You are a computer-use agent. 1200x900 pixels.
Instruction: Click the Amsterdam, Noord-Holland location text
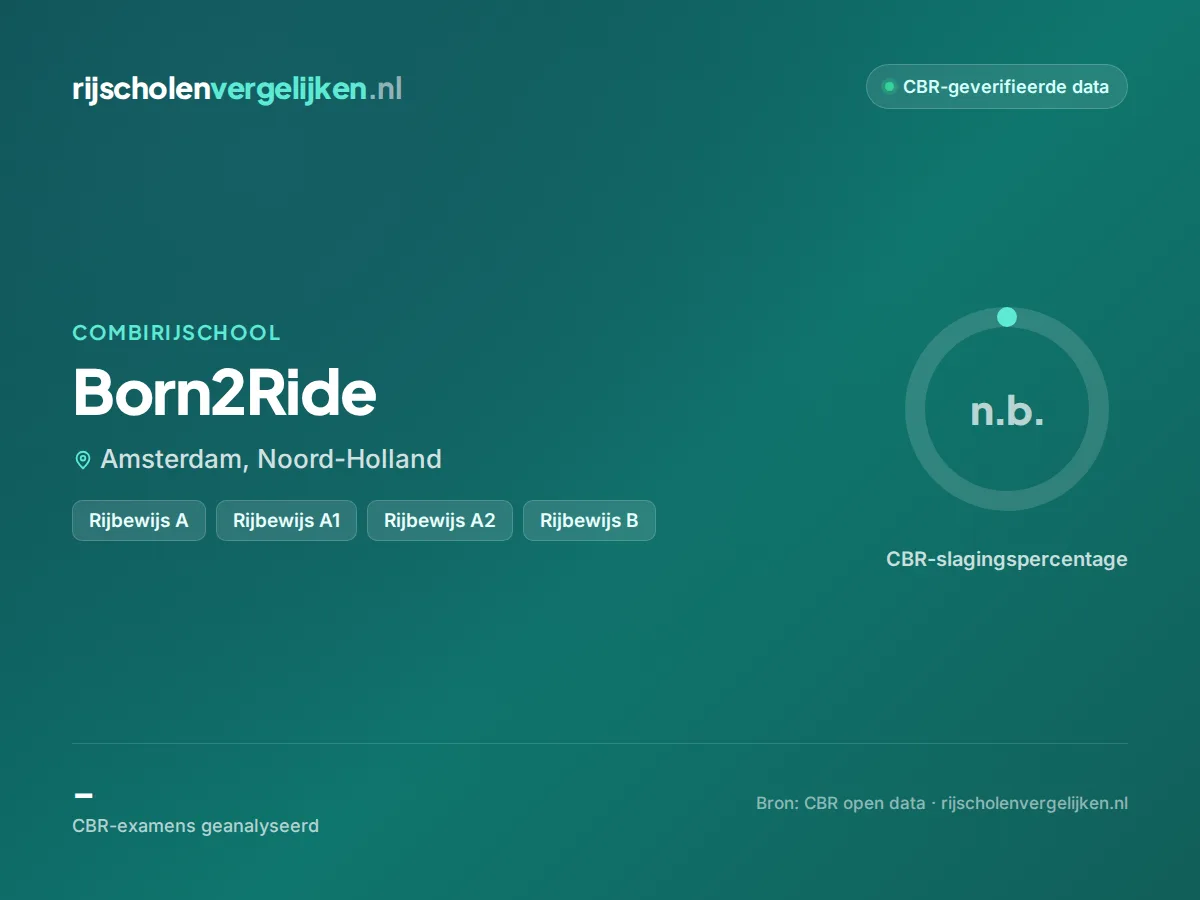pyautogui.click(x=271, y=459)
